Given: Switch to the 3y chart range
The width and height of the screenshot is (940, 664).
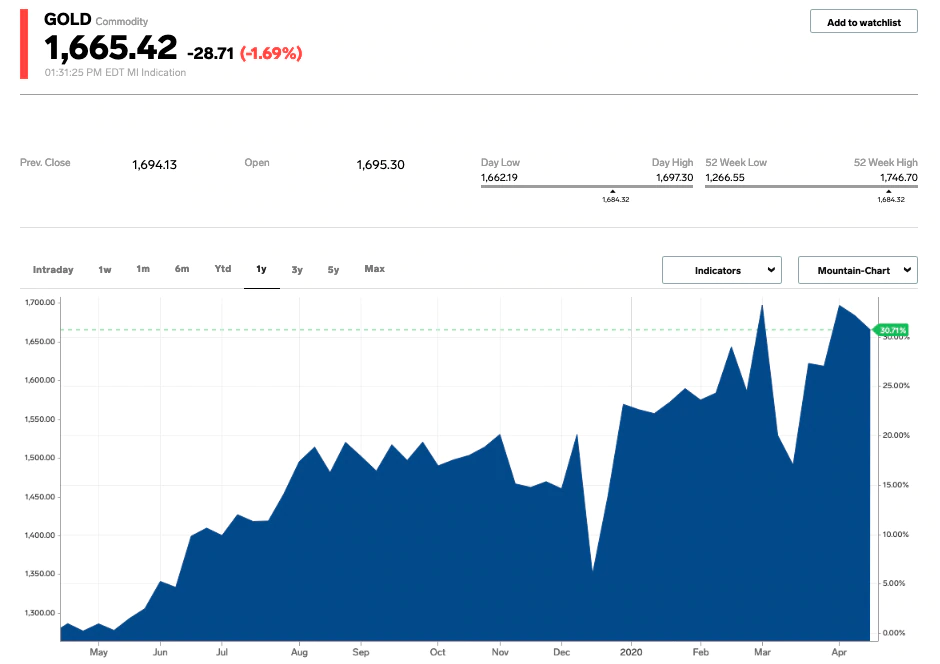Looking at the screenshot, I should (x=297, y=270).
